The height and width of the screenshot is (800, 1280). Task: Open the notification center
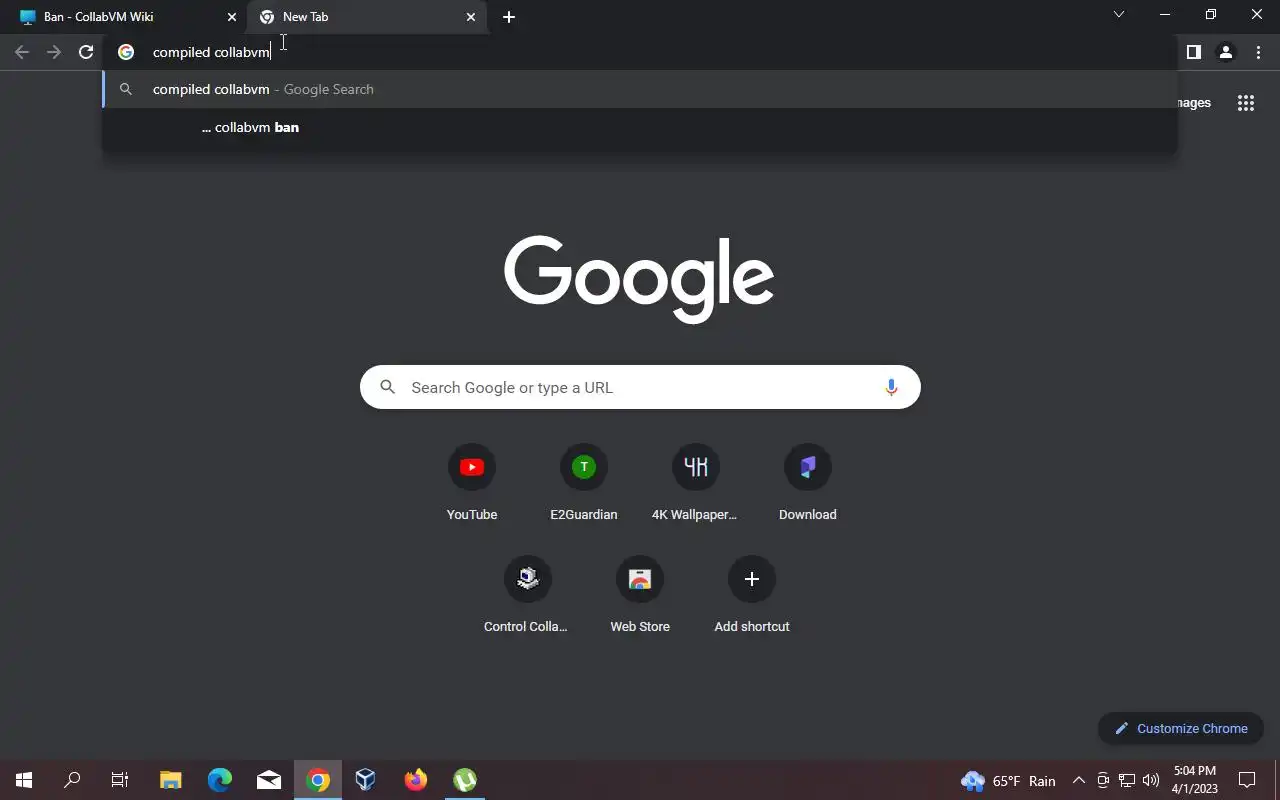click(x=1247, y=780)
